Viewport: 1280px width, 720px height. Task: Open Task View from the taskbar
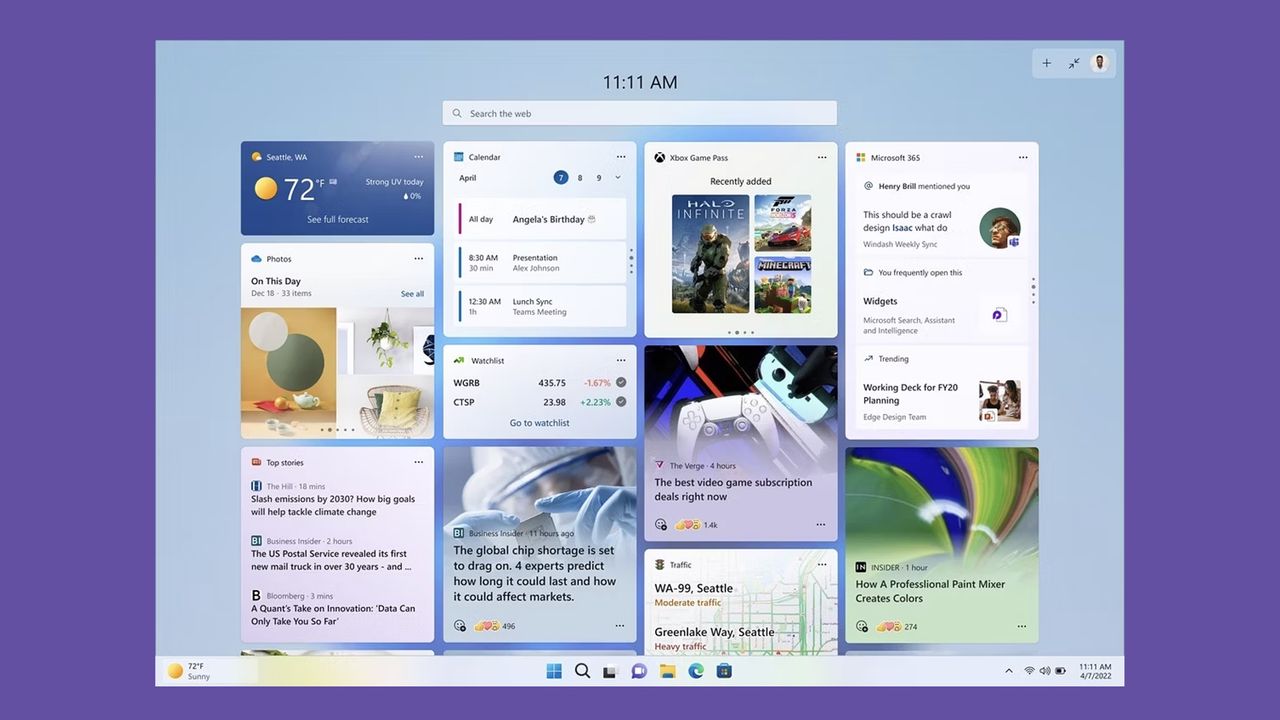[x=611, y=670]
